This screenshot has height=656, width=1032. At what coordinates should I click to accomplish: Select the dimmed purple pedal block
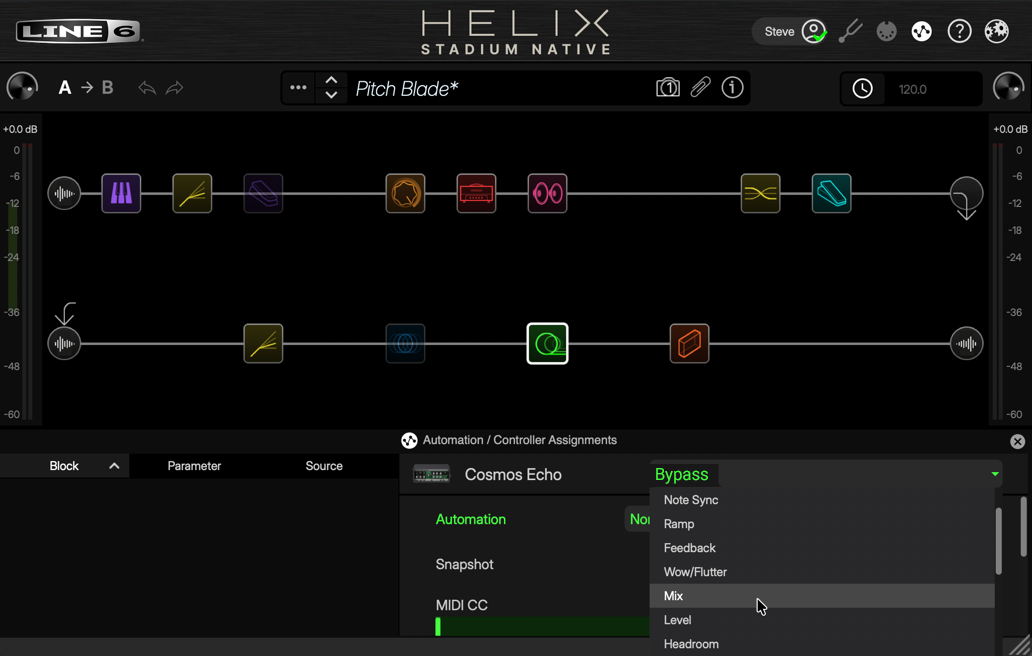[x=263, y=193]
